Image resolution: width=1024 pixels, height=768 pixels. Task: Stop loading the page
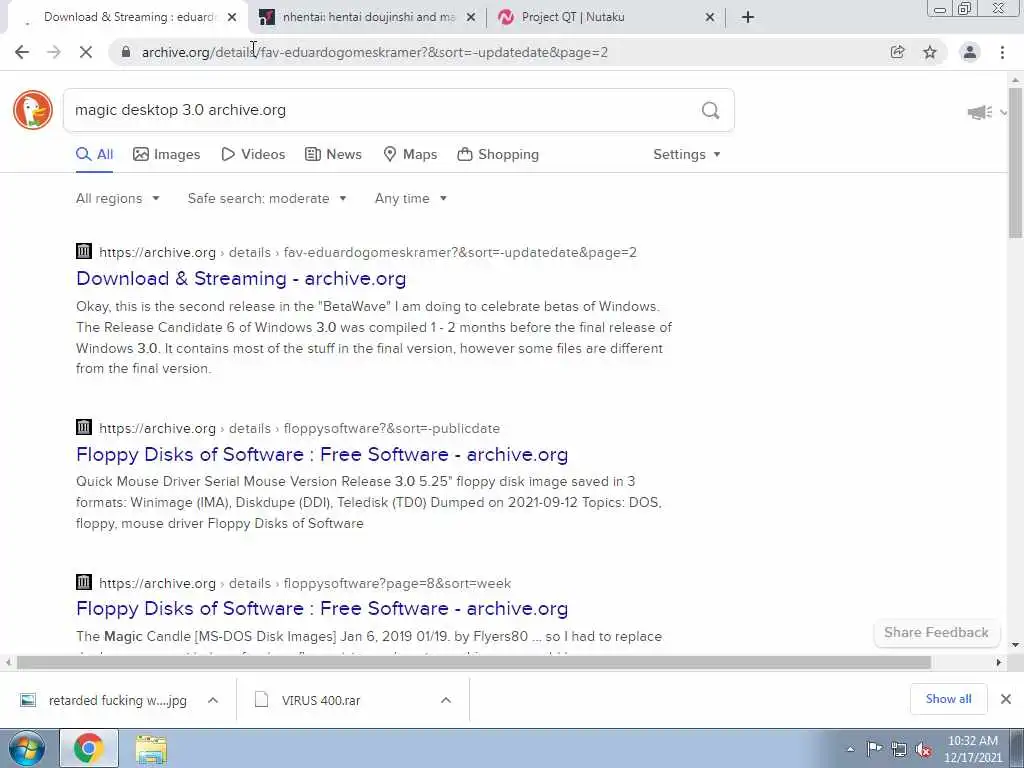pos(86,52)
